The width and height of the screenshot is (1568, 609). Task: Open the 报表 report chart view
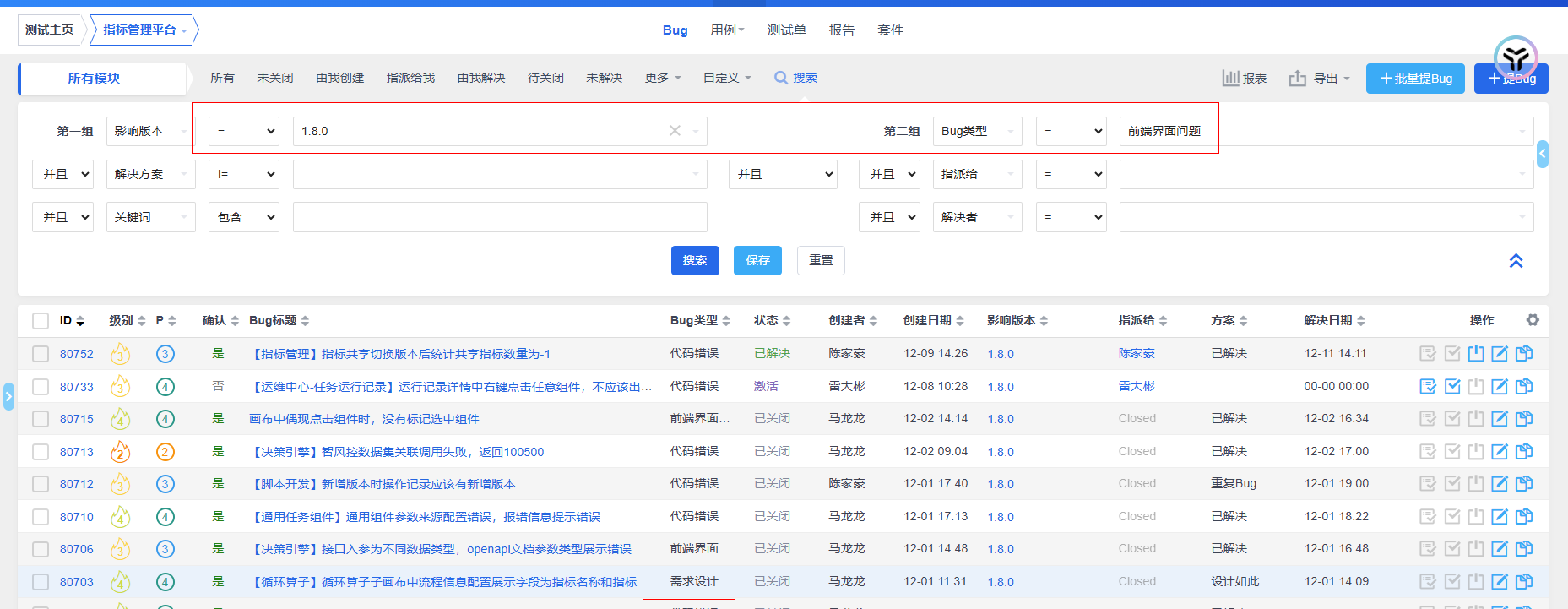coord(1245,79)
